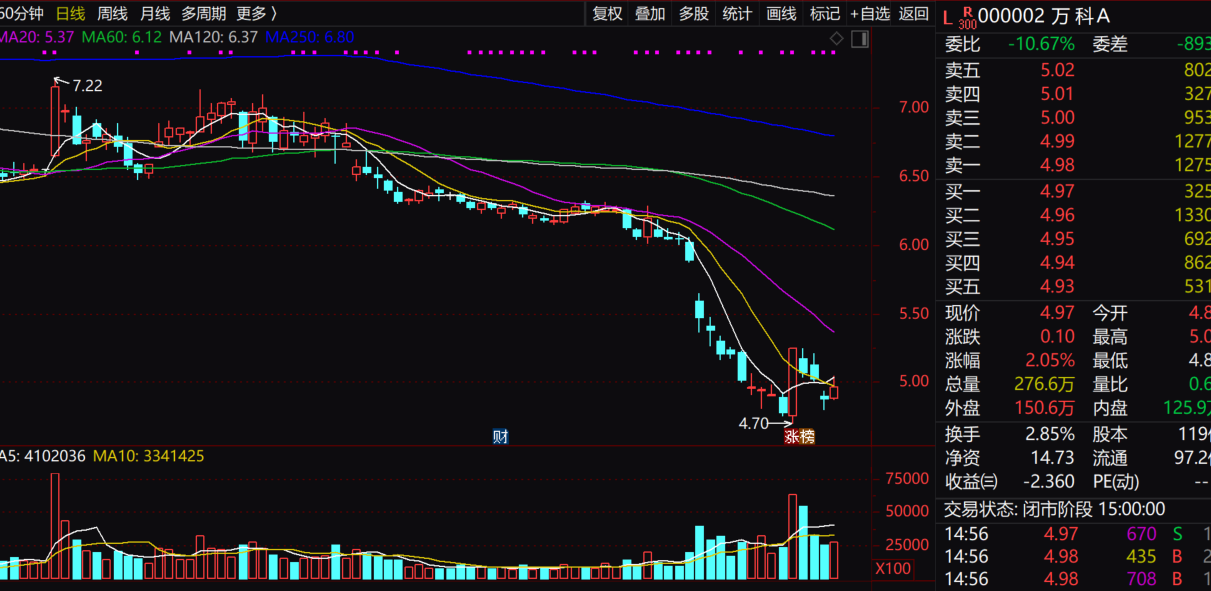
Task: Click the 涨榜 marker under the candlesticks
Action: pyautogui.click(x=799, y=436)
